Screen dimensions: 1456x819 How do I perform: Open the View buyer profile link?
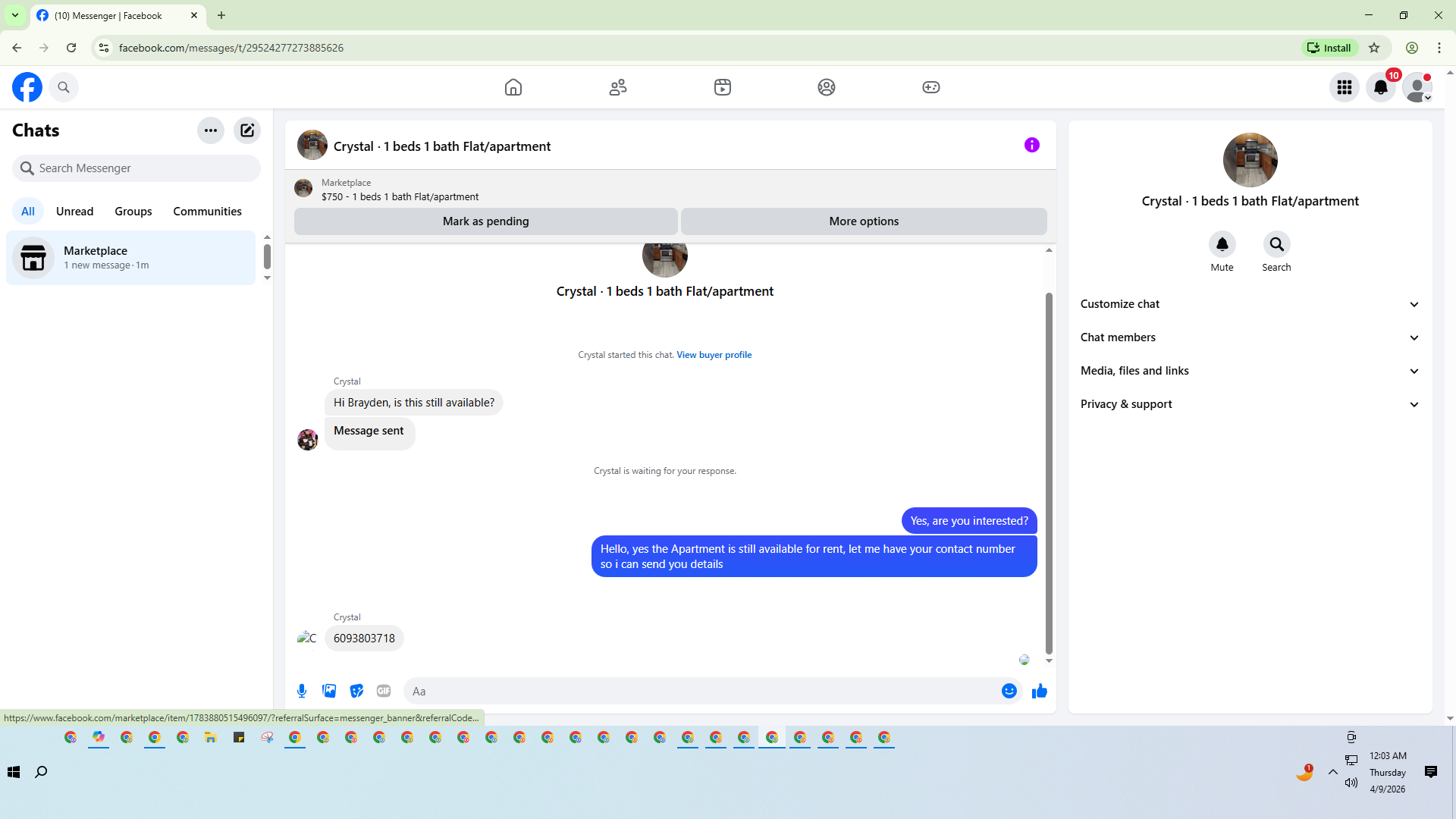pyautogui.click(x=714, y=355)
